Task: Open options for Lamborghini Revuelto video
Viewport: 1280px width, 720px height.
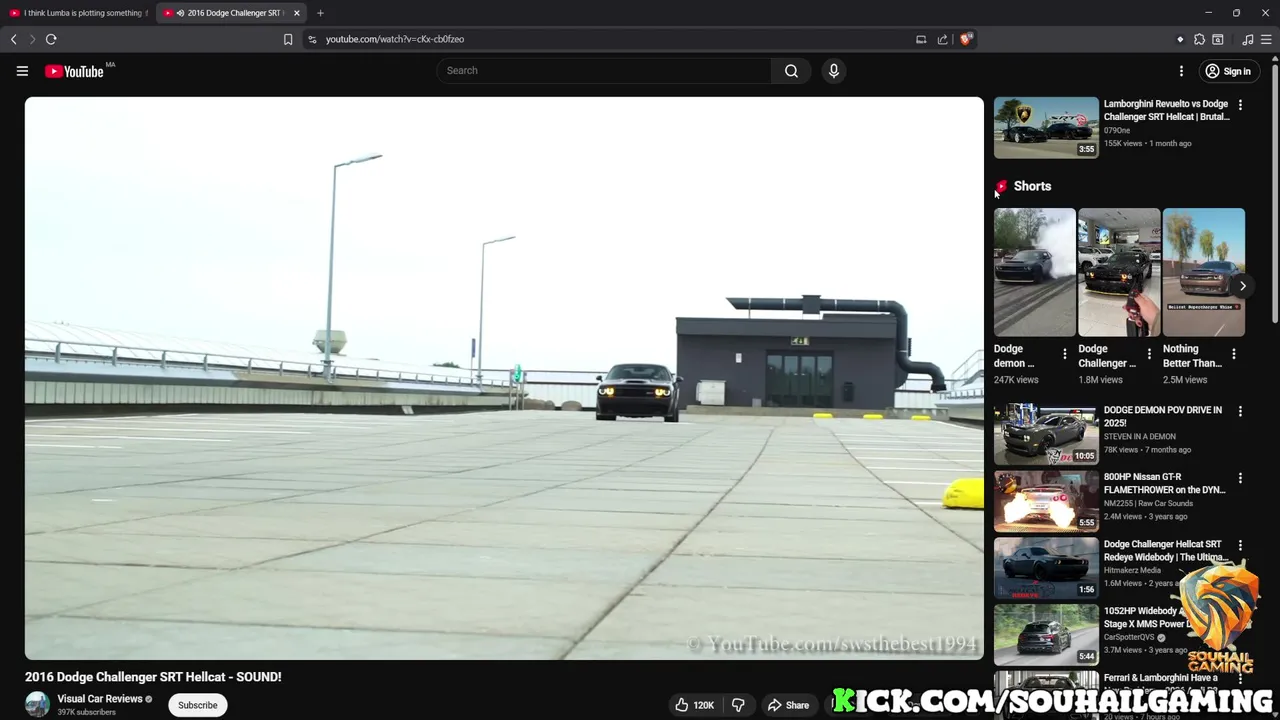Action: [1240, 105]
